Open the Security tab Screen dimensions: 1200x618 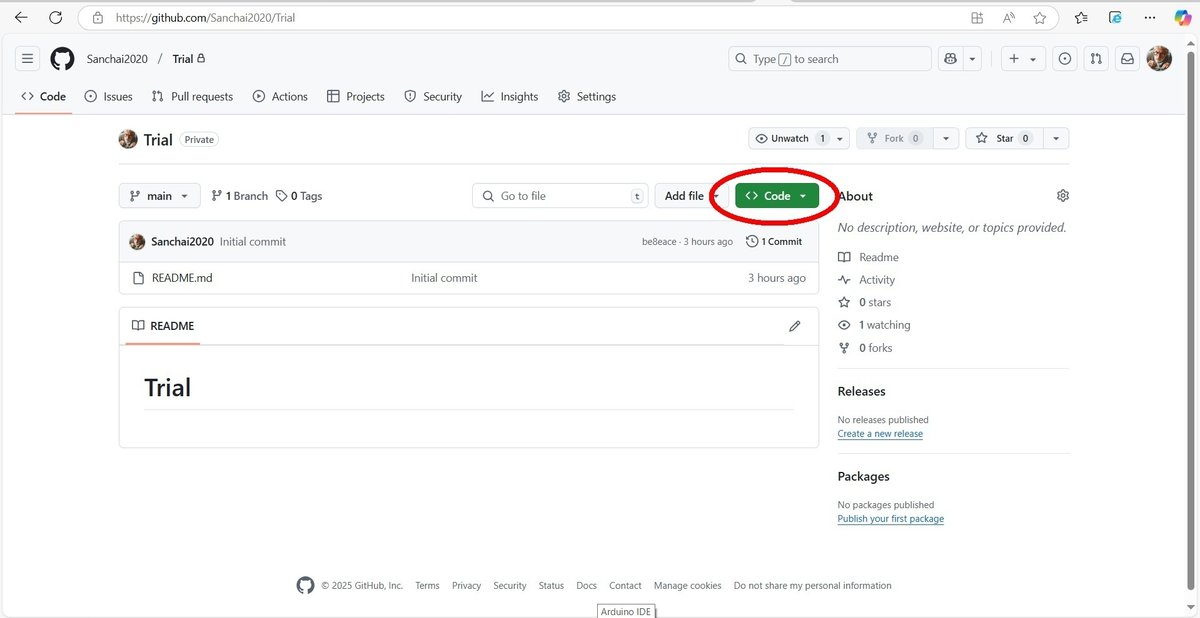[x=433, y=96]
